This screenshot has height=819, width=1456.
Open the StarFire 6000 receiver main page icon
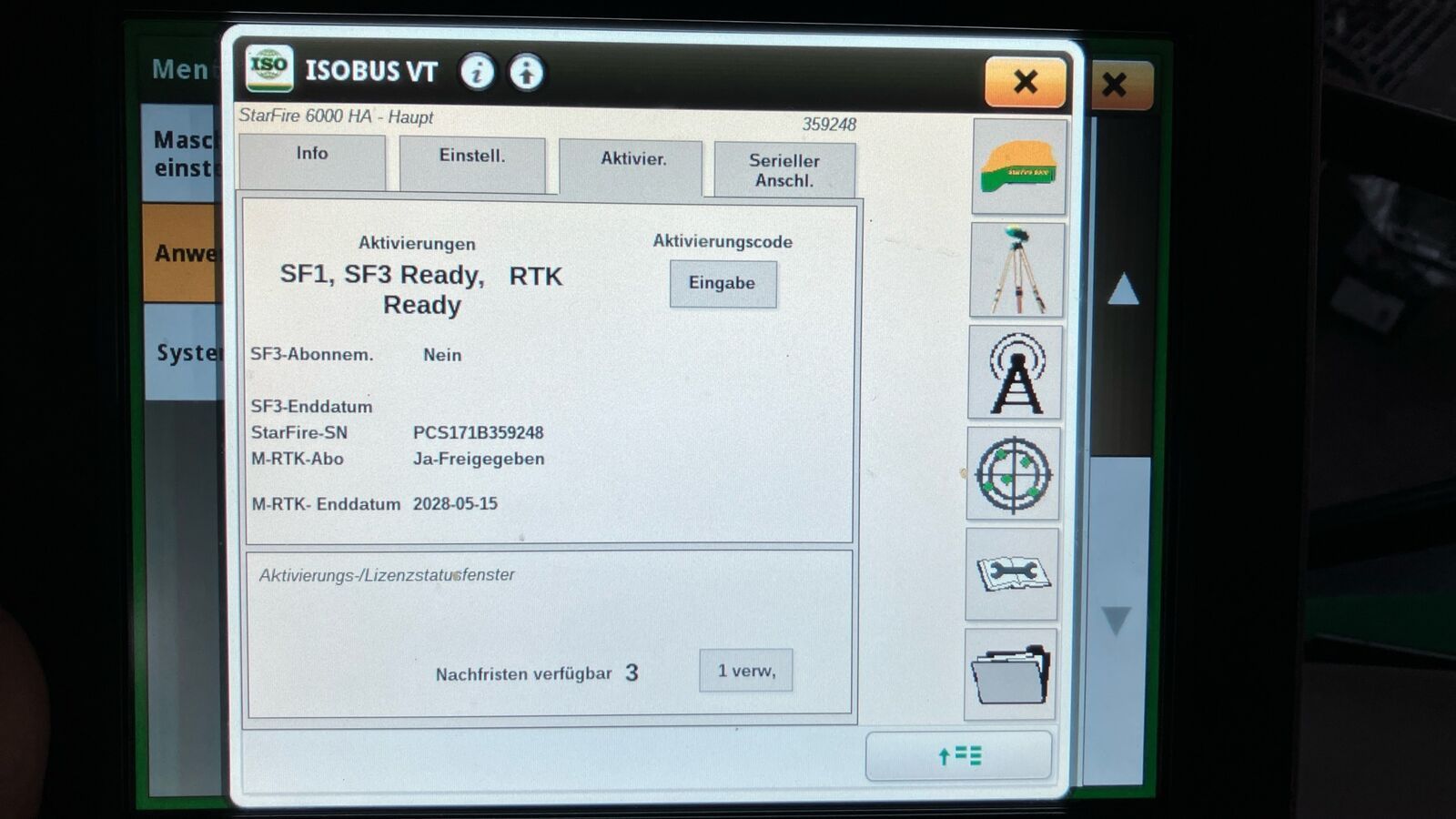[1019, 167]
